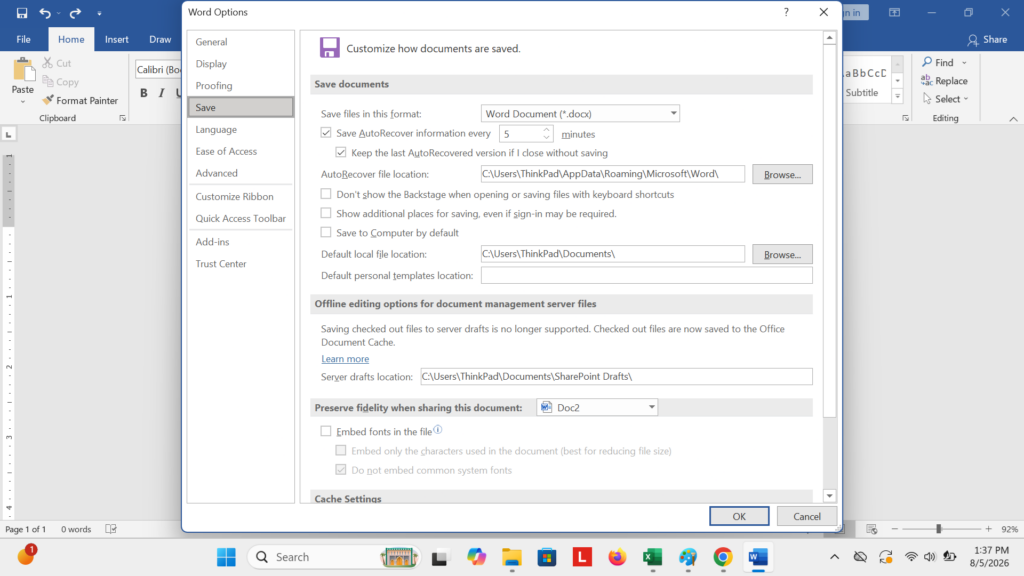Click the Redo arrow icon
Image resolution: width=1024 pixels, height=576 pixels.
tap(75, 12)
